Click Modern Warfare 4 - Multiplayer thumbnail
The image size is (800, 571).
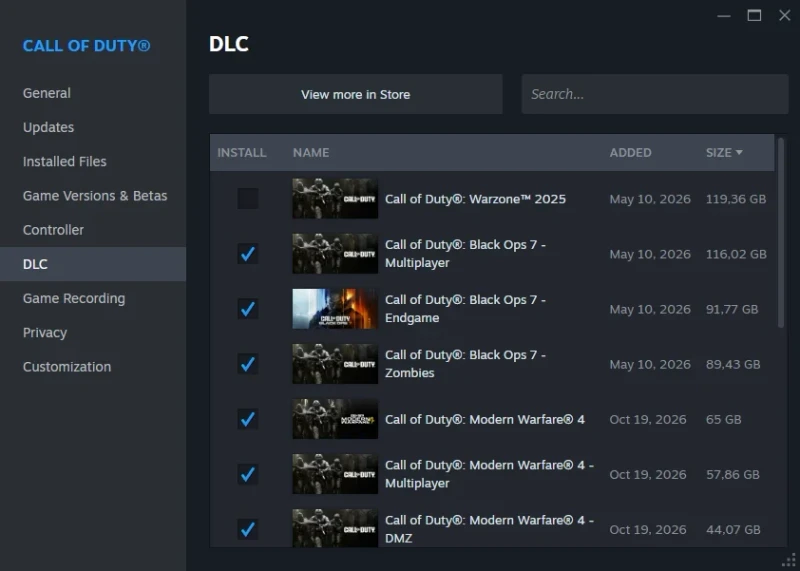[x=335, y=474]
